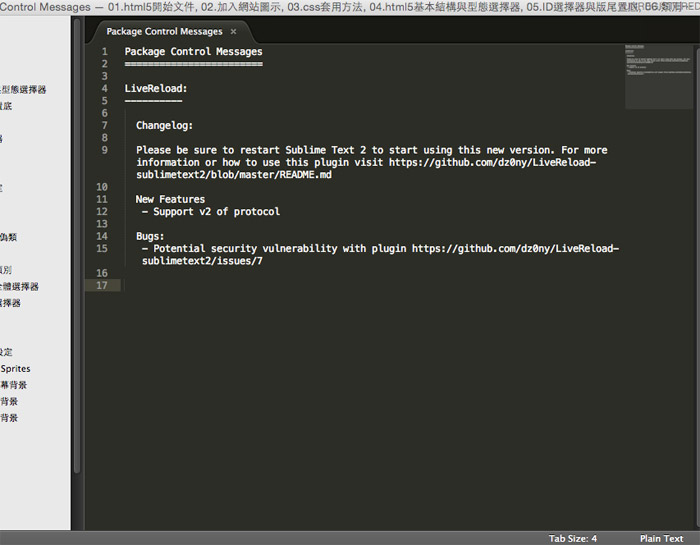Click the 'New Features' line
This screenshot has height=545, width=700.
pyautogui.click(x=170, y=199)
